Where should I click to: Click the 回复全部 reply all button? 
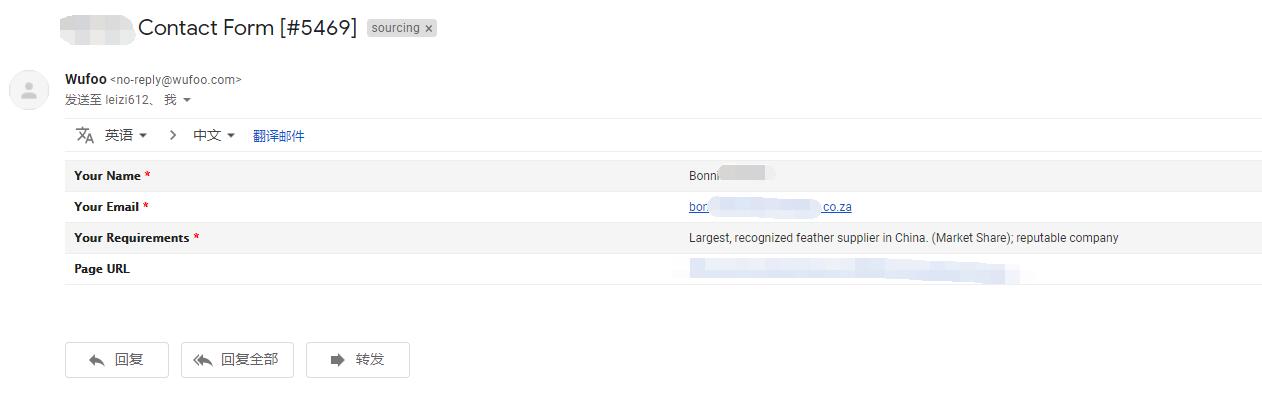coord(237,360)
